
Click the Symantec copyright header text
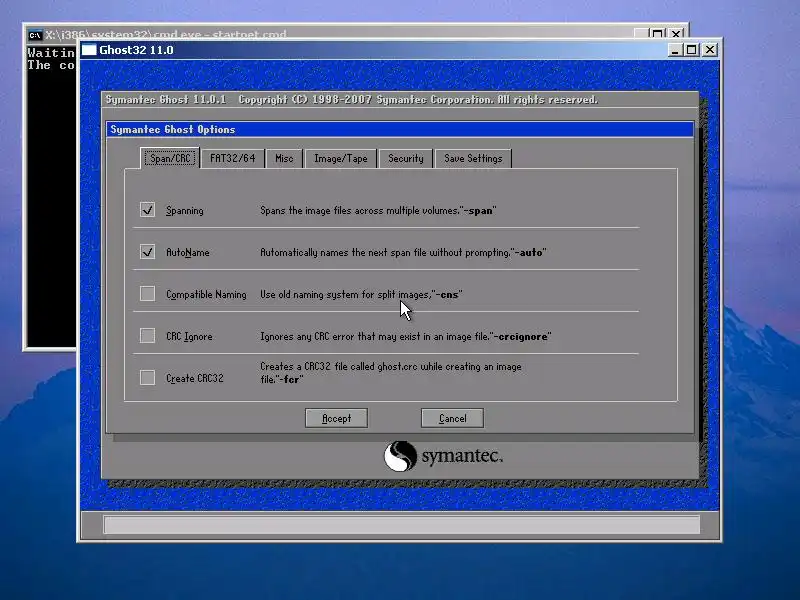tap(352, 99)
